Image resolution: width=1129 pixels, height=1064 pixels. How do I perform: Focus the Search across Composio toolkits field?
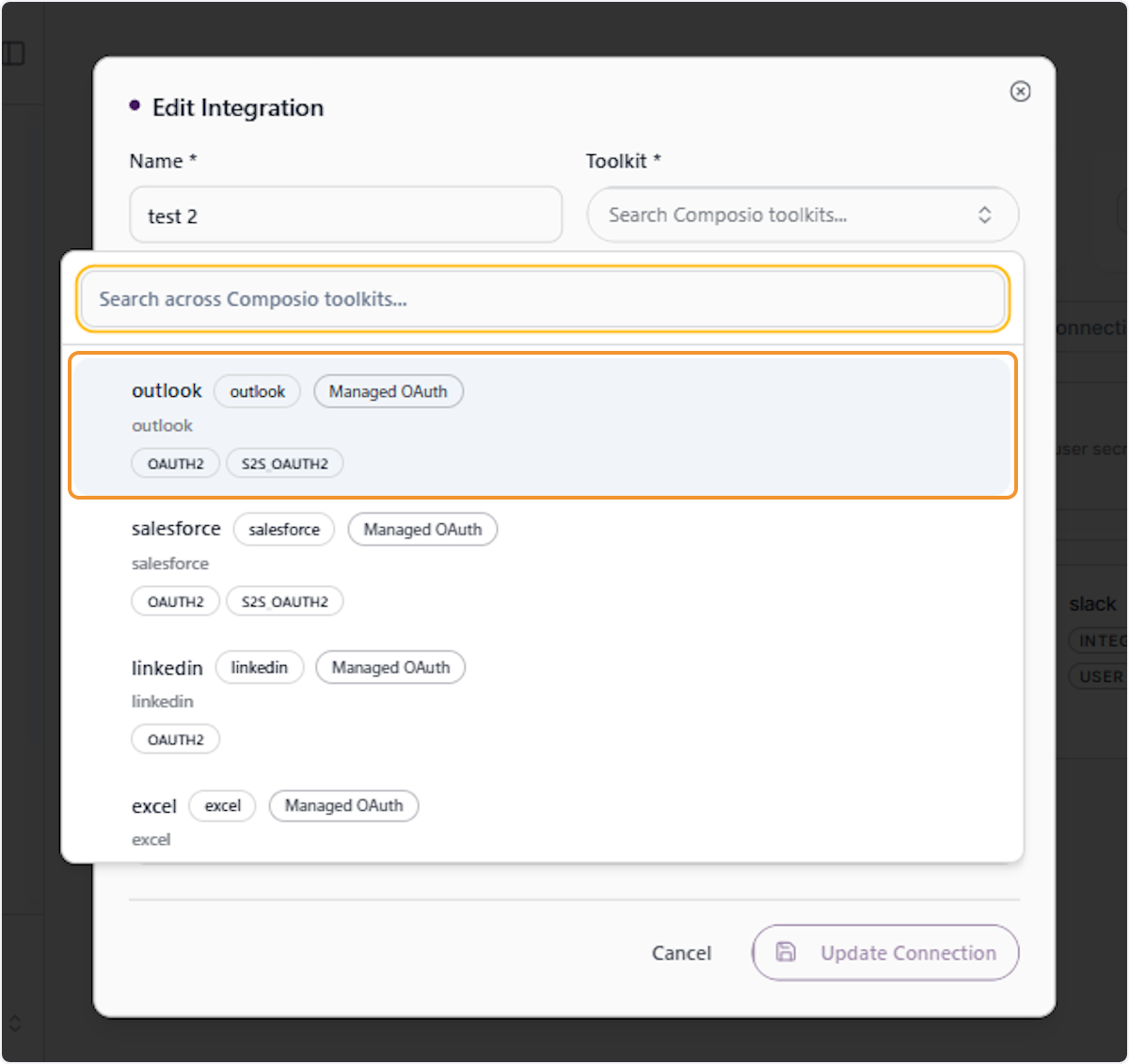[x=543, y=299]
